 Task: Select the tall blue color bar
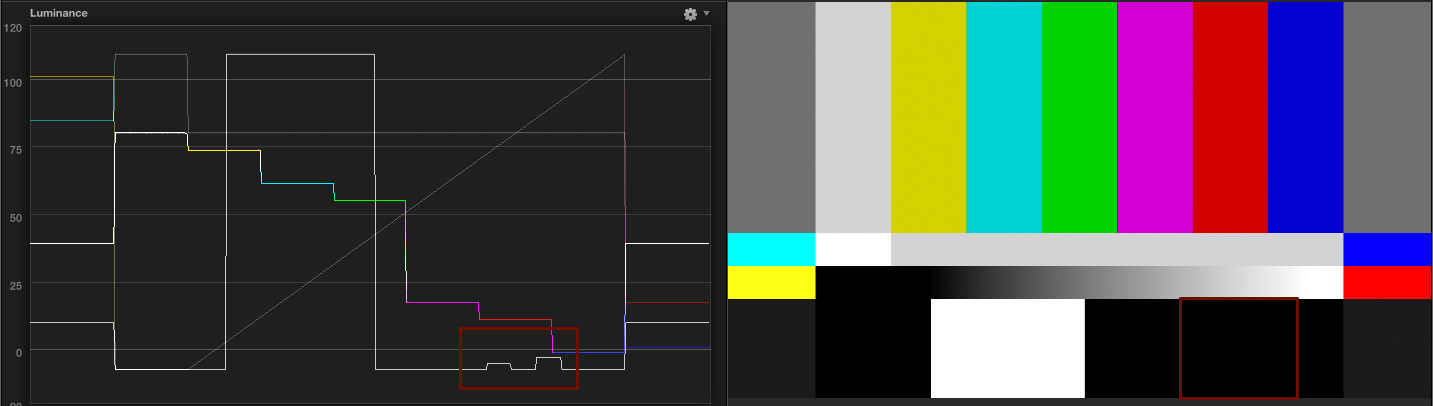pyautogui.click(x=1304, y=117)
